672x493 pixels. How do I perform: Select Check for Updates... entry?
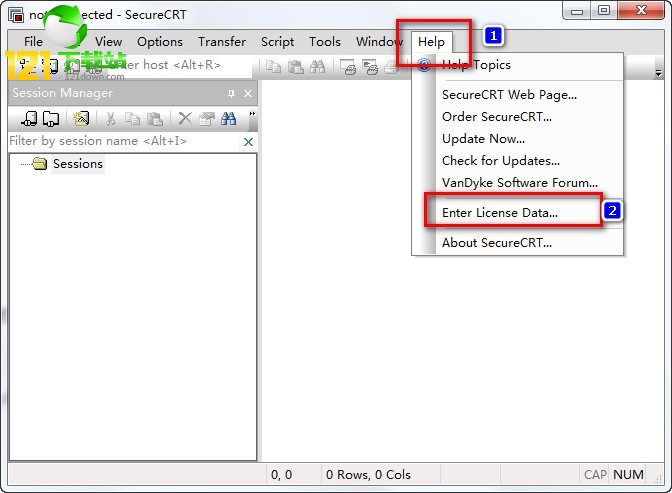[x=517, y=161]
